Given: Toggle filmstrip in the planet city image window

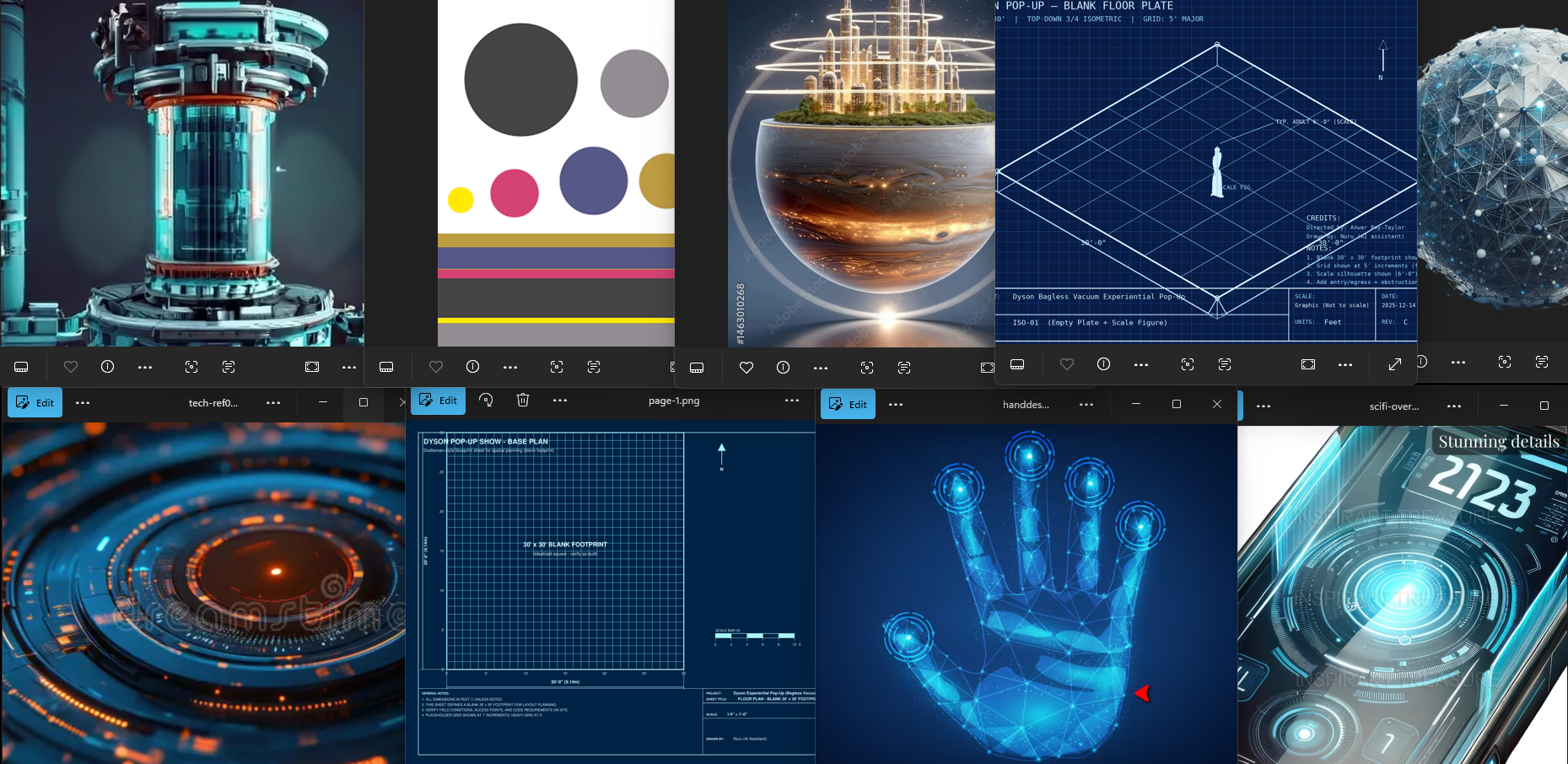Looking at the screenshot, I should (697, 368).
